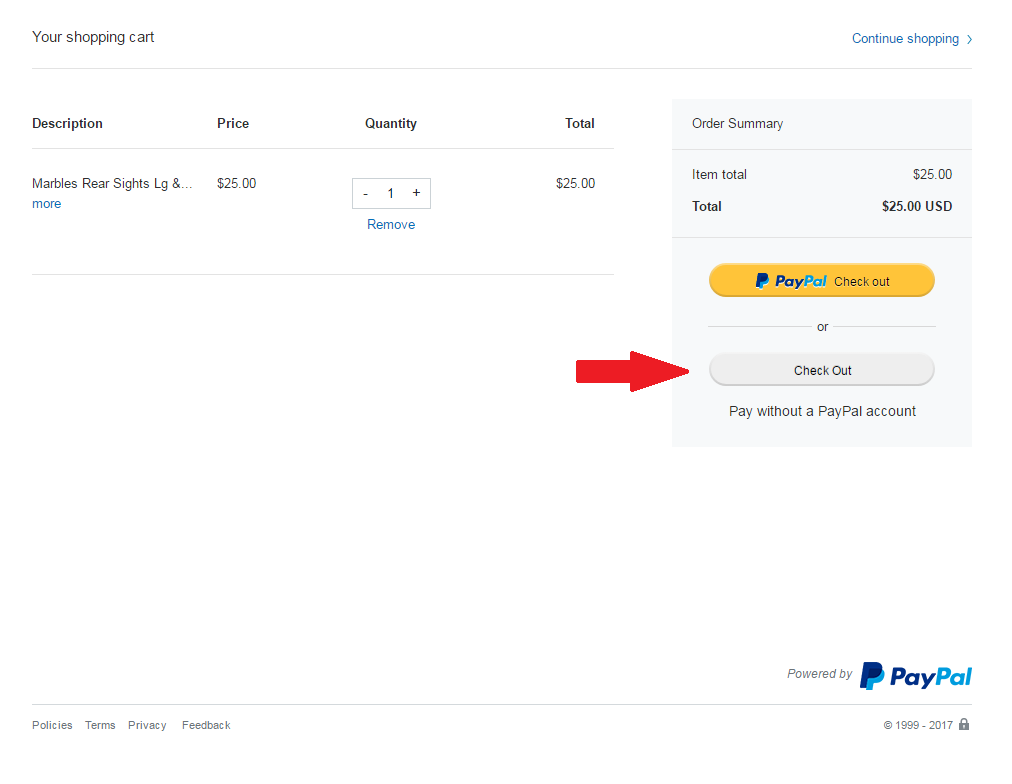
Task: Increase quantity with the plus button
Action: pyautogui.click(x=416, y=193)
